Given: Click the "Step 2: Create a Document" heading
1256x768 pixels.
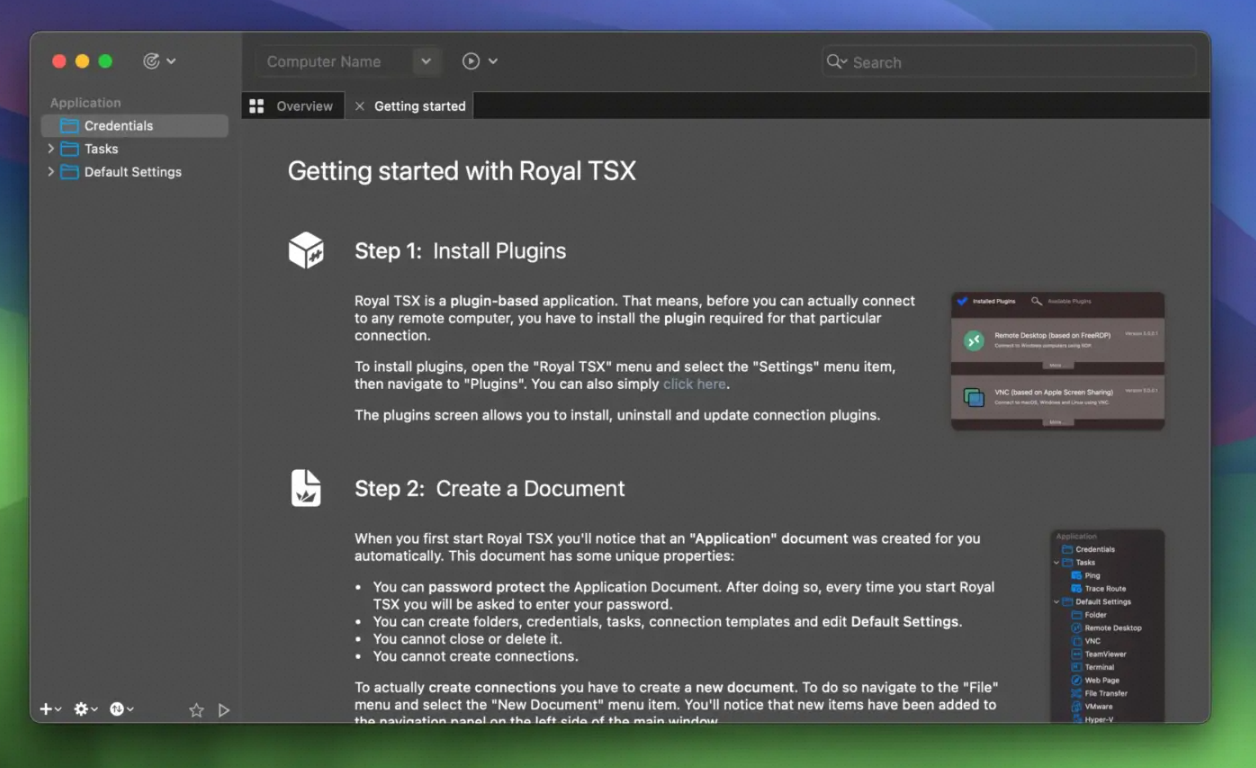Looking at the screenshot, I should click(489, 489).
